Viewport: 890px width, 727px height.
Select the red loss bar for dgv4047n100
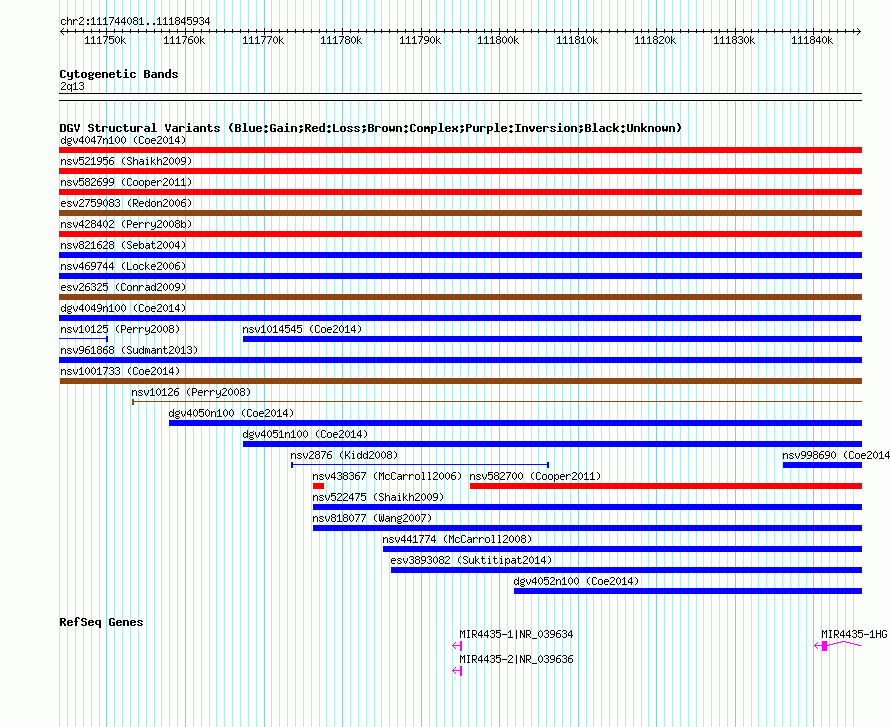pos(460,150)
